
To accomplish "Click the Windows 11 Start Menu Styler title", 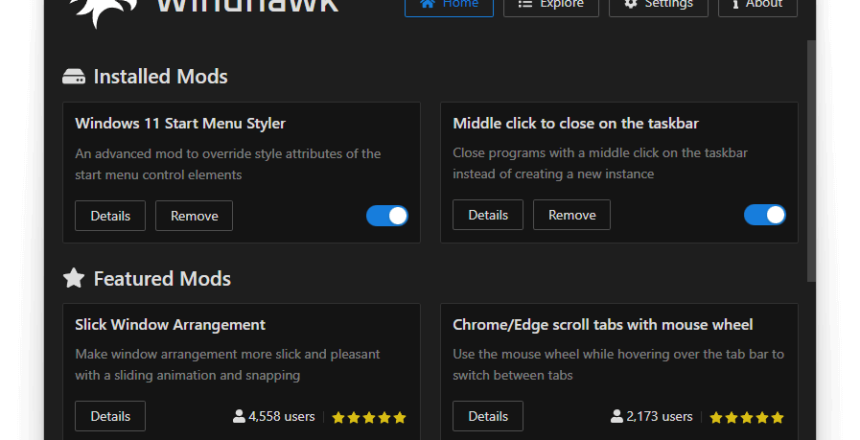I will [180, 123].
